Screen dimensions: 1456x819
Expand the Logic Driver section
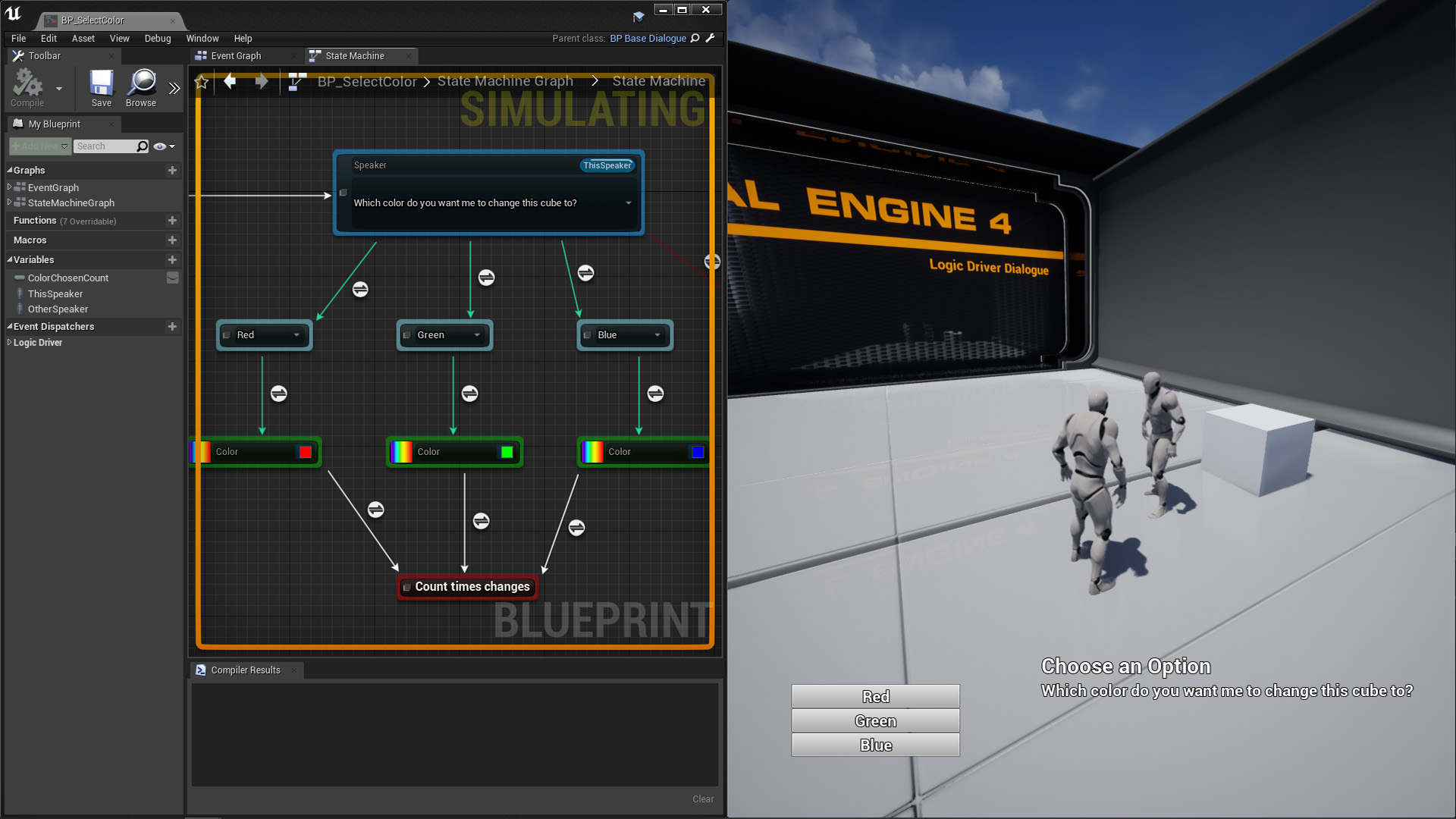9,343
